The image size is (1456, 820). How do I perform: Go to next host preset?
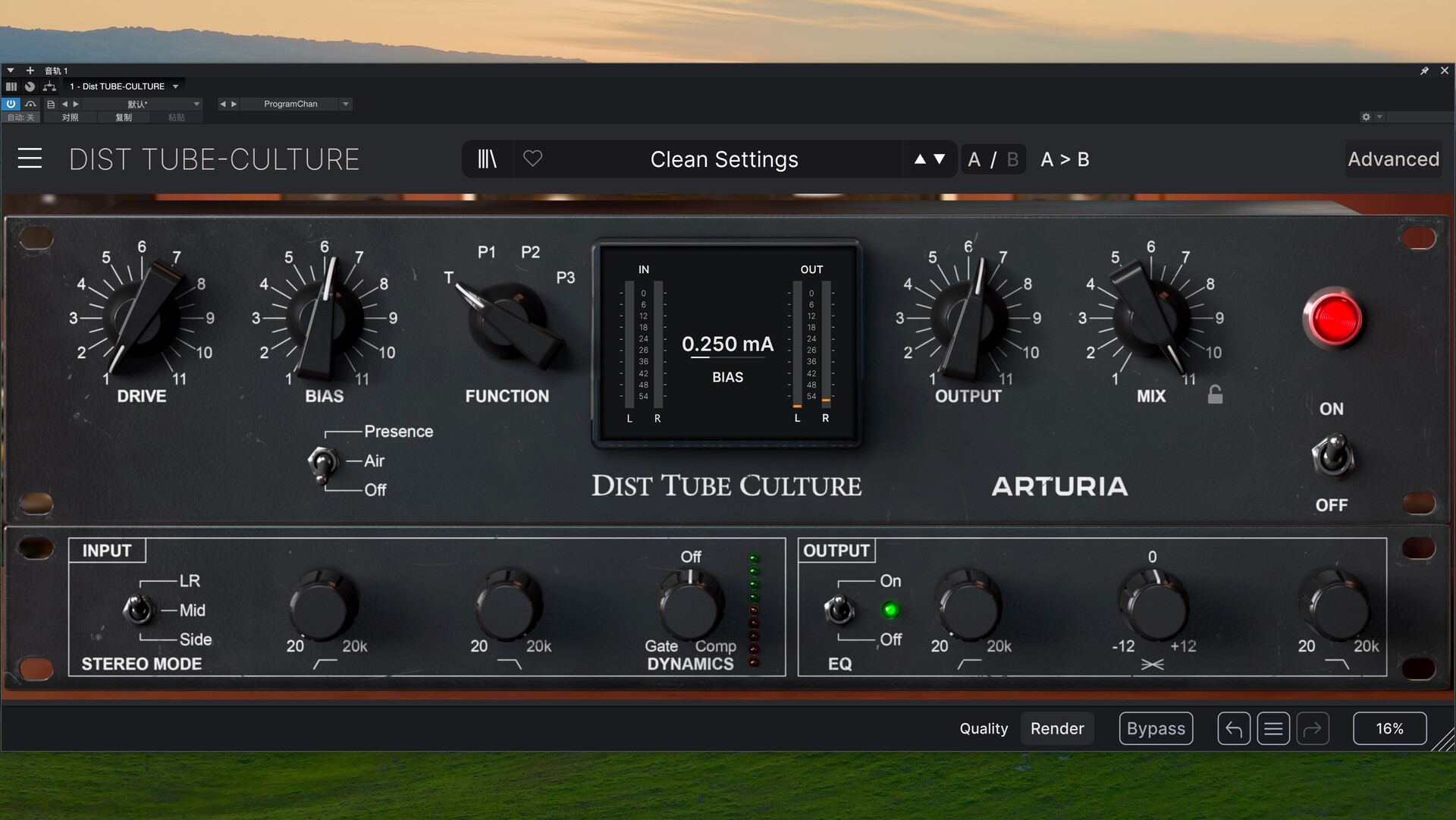coord(76,104)
